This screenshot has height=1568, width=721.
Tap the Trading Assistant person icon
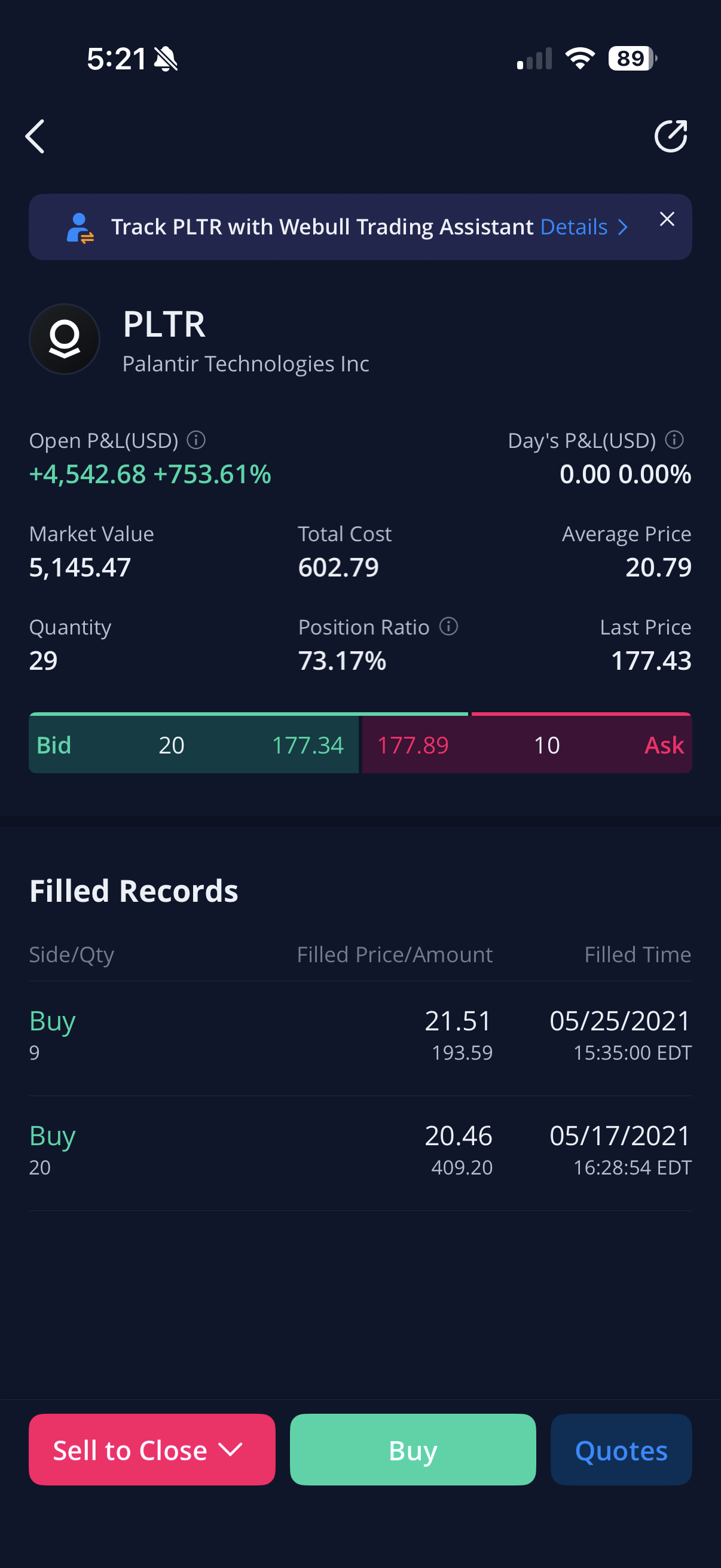click(x=80, y=228)
